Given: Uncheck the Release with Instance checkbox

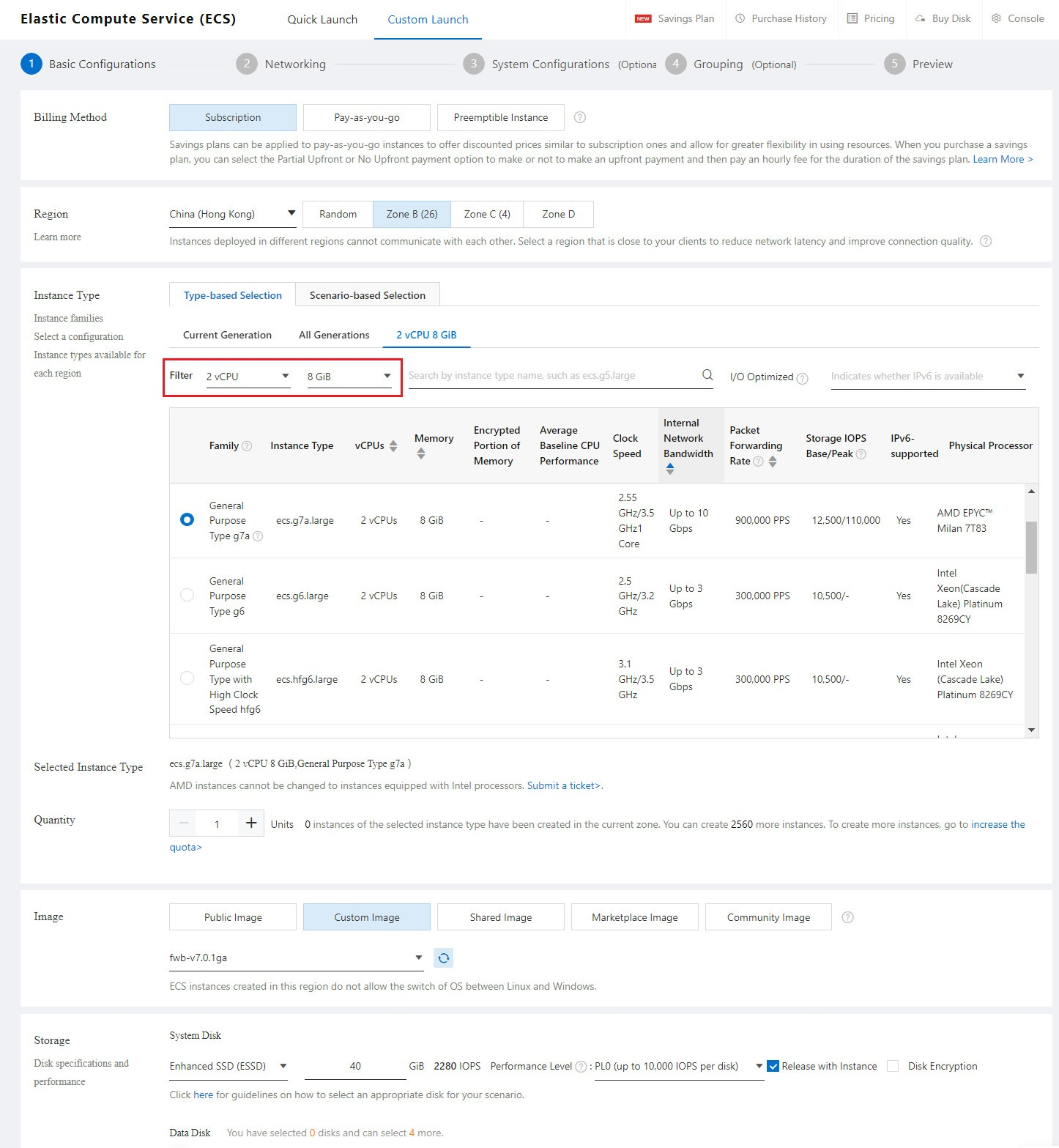Looking at the screenshot, I should pos(773,1066).
